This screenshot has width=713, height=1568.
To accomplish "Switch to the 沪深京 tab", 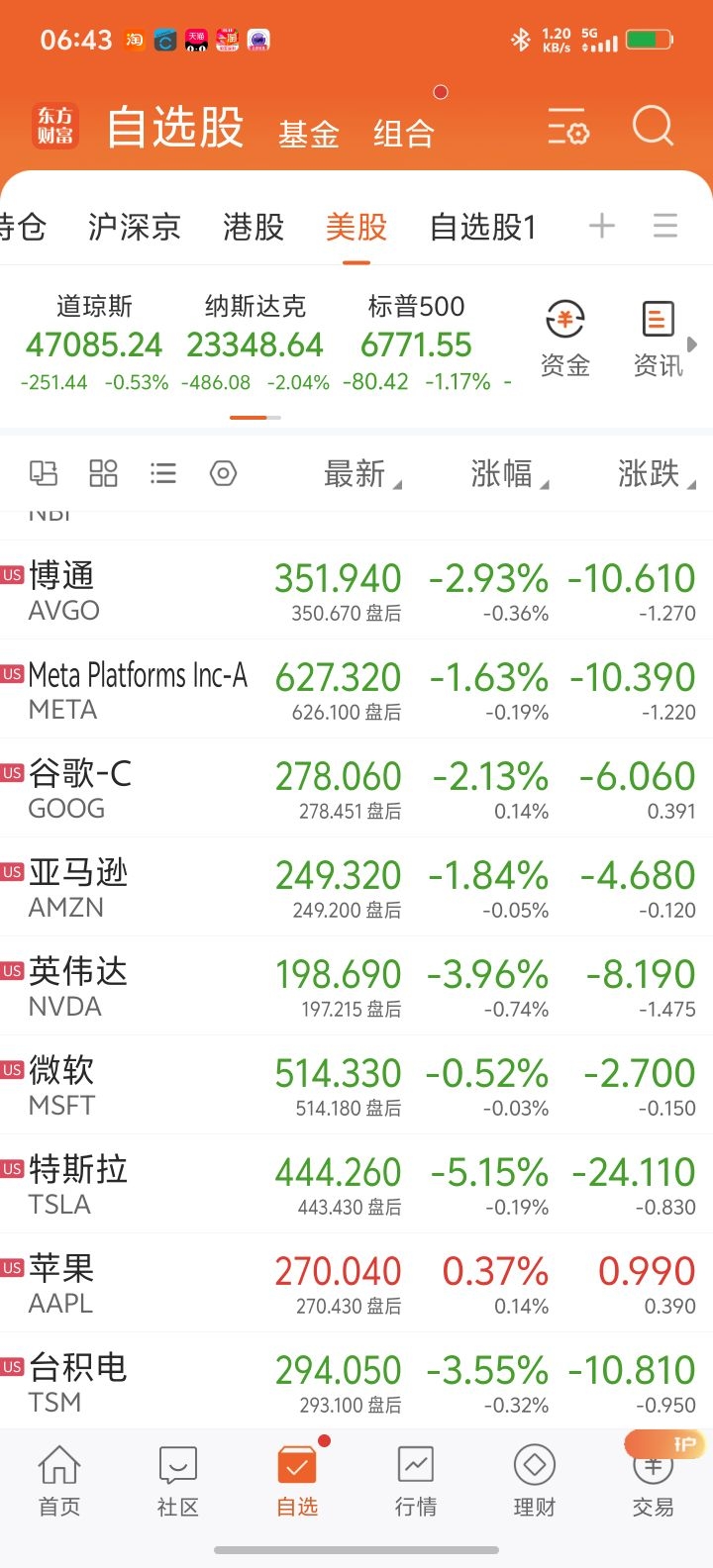I will (135, 228).
